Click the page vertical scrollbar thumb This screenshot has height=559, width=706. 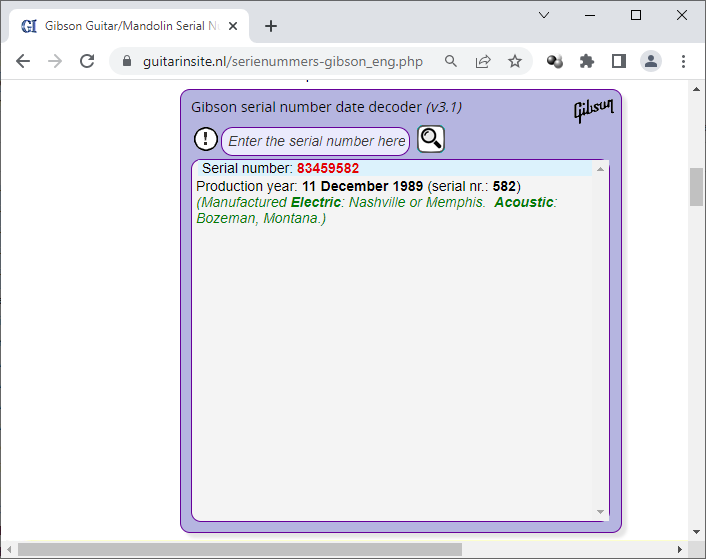[697, 187]
